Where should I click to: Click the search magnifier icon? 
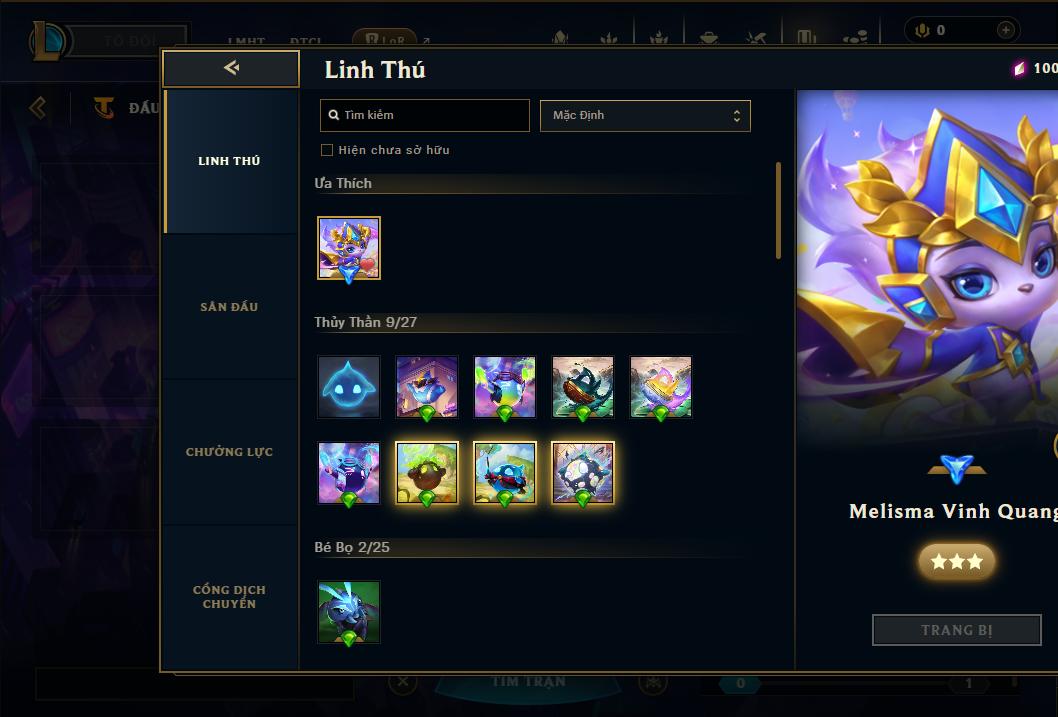click(x=333, y=115)
